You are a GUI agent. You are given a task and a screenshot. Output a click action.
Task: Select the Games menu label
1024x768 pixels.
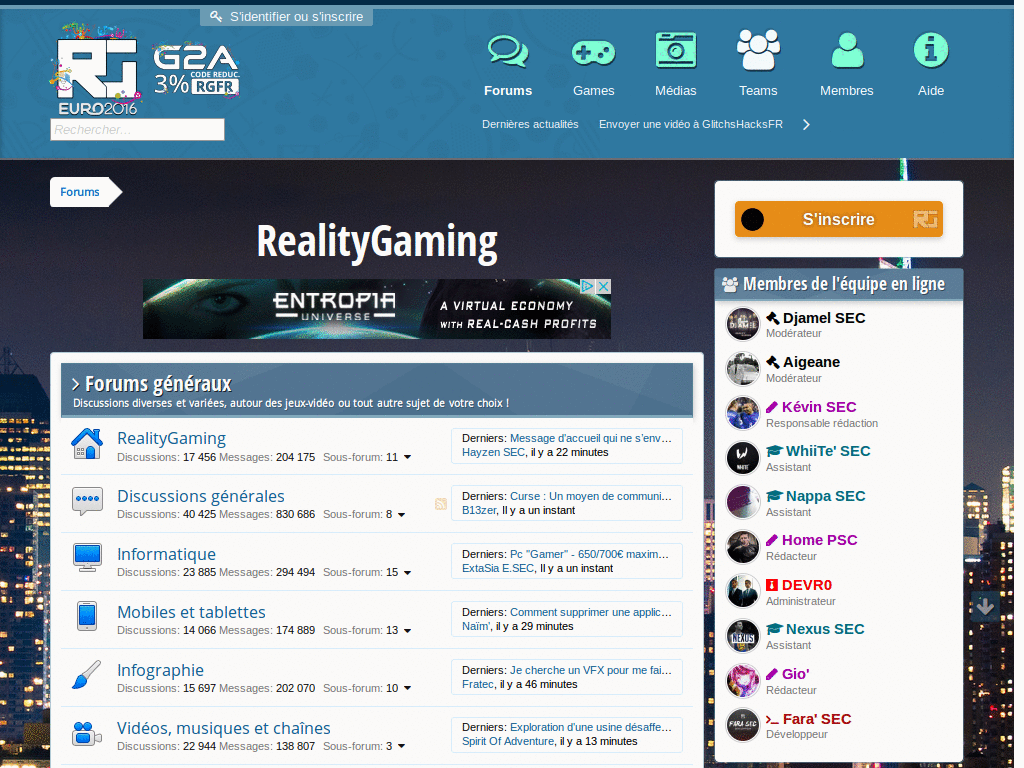594,91
